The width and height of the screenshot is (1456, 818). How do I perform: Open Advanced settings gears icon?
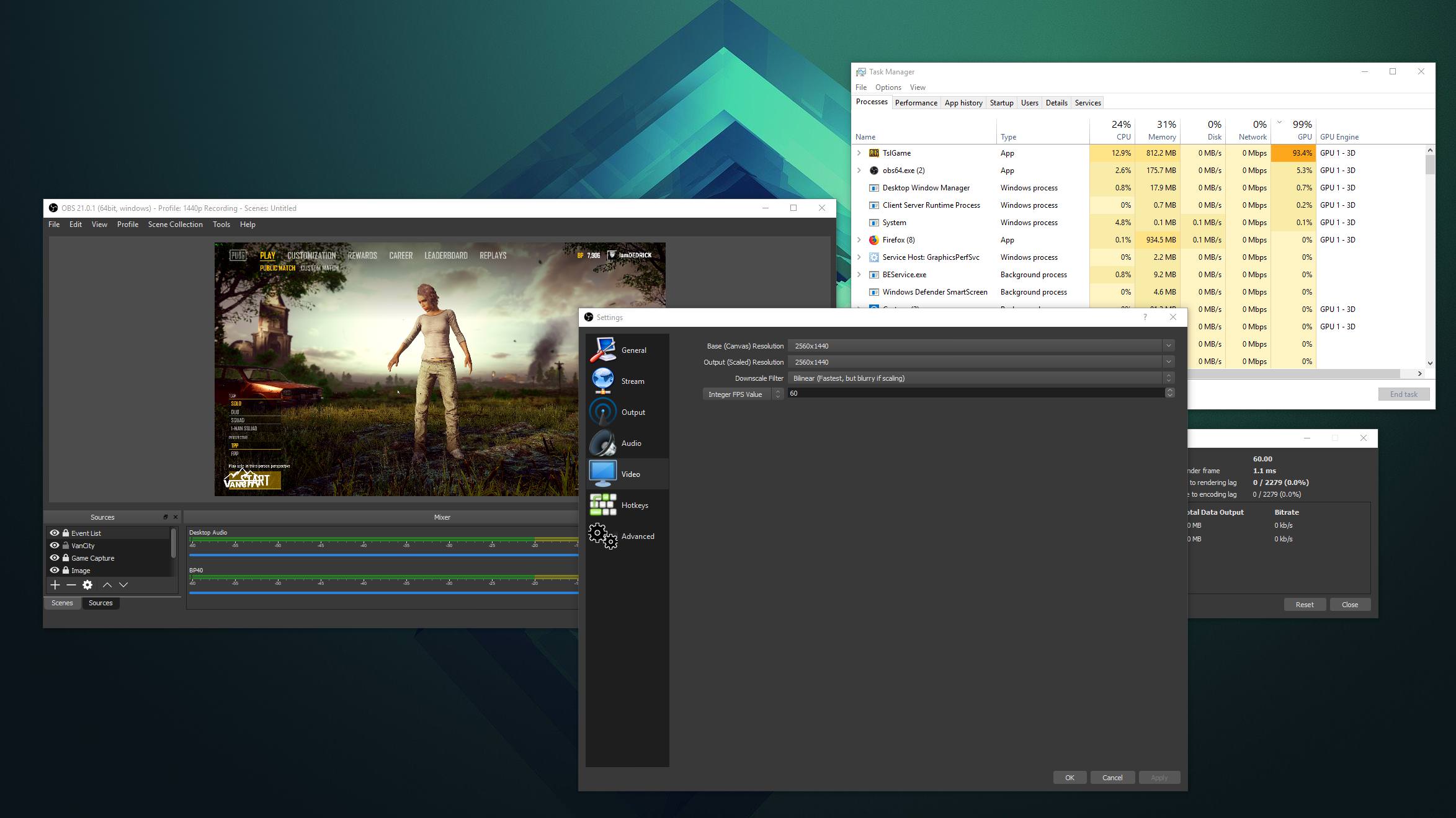click(x=602, y=536)
